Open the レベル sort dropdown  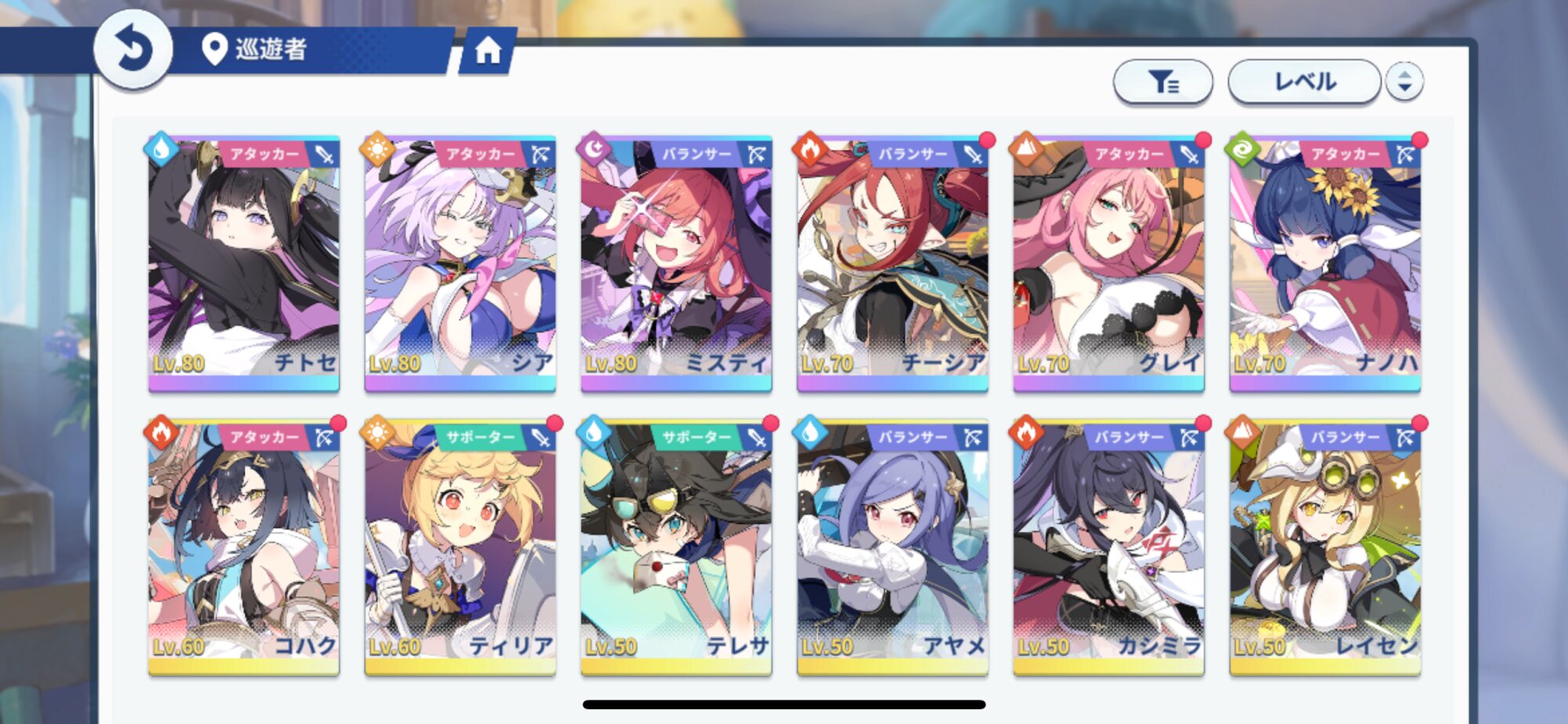tap(1304, 82)
